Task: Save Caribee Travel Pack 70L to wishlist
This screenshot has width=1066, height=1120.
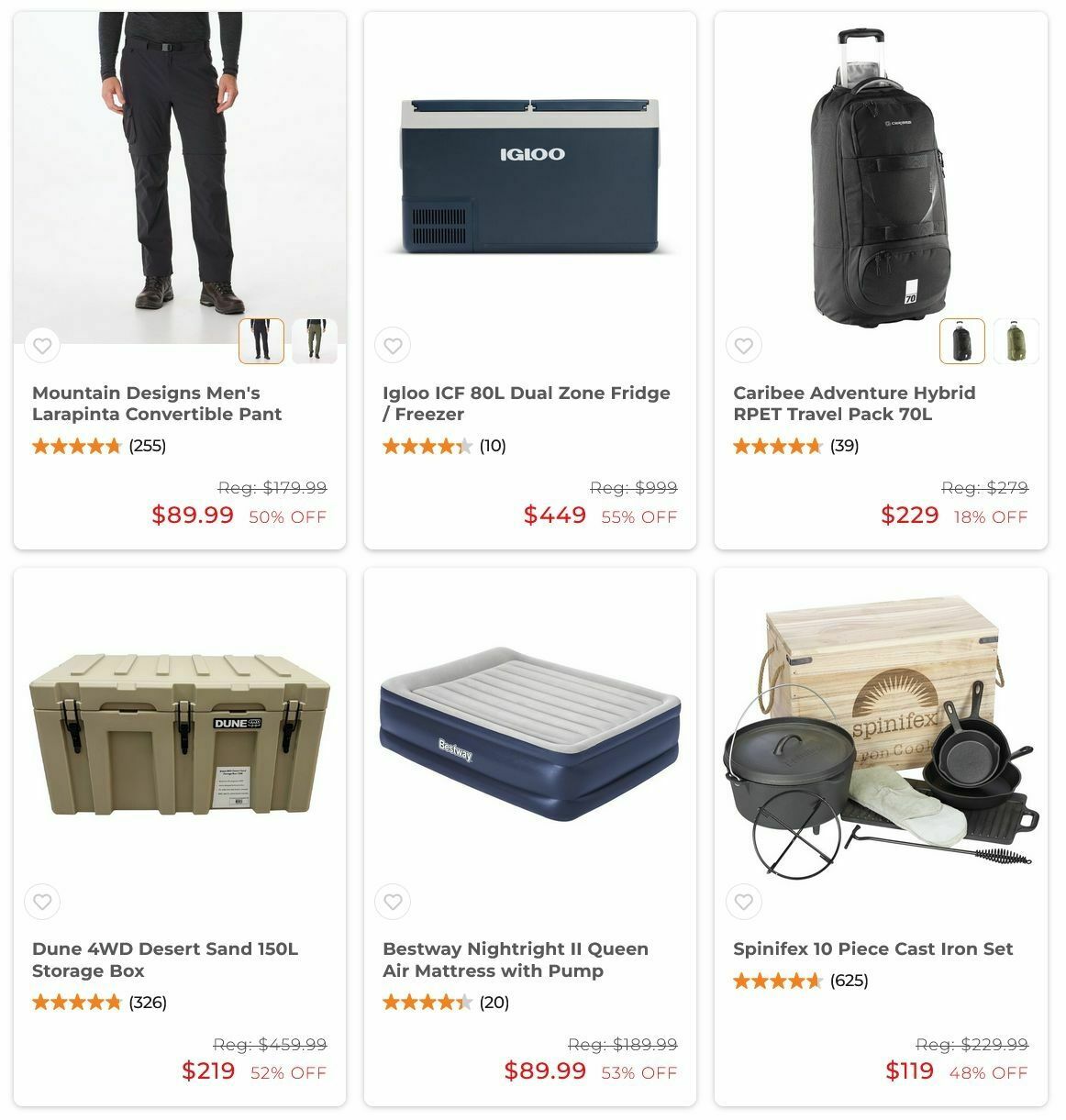Action: tap(744, 346)
